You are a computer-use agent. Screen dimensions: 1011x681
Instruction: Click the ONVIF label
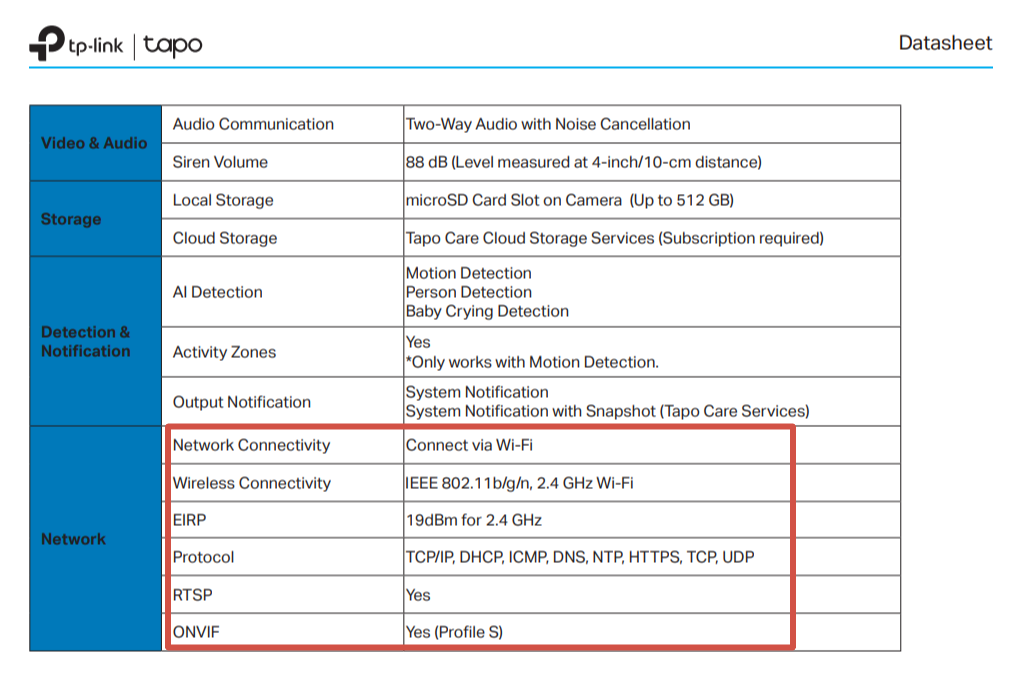pyautogui.click(x=196, y=632)
